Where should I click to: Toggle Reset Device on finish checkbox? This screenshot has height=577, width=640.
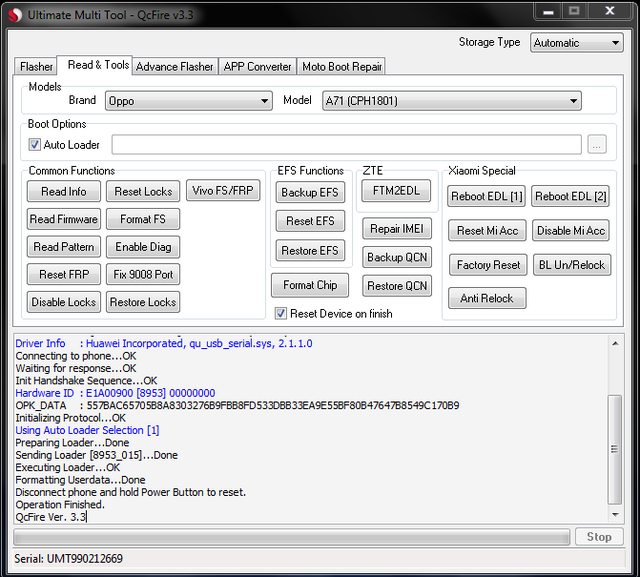(280, 313)
